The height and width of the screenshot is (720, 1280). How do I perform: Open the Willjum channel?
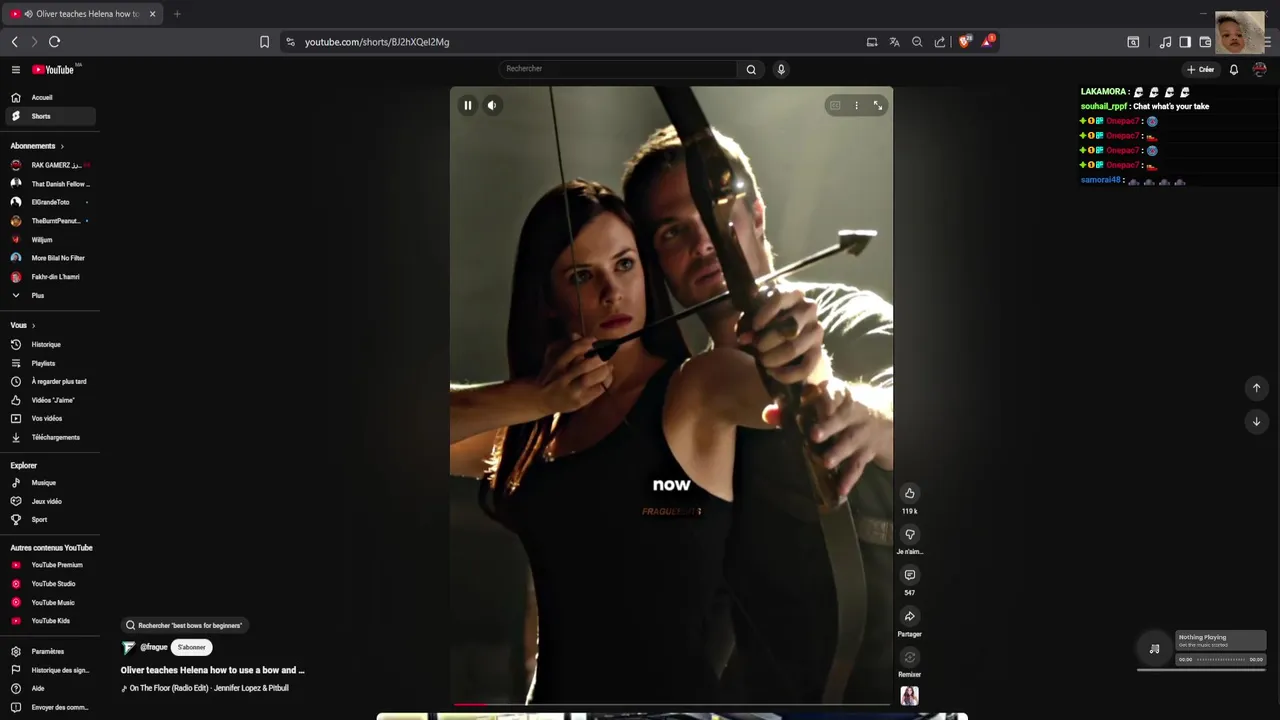[x=50, y=240]
